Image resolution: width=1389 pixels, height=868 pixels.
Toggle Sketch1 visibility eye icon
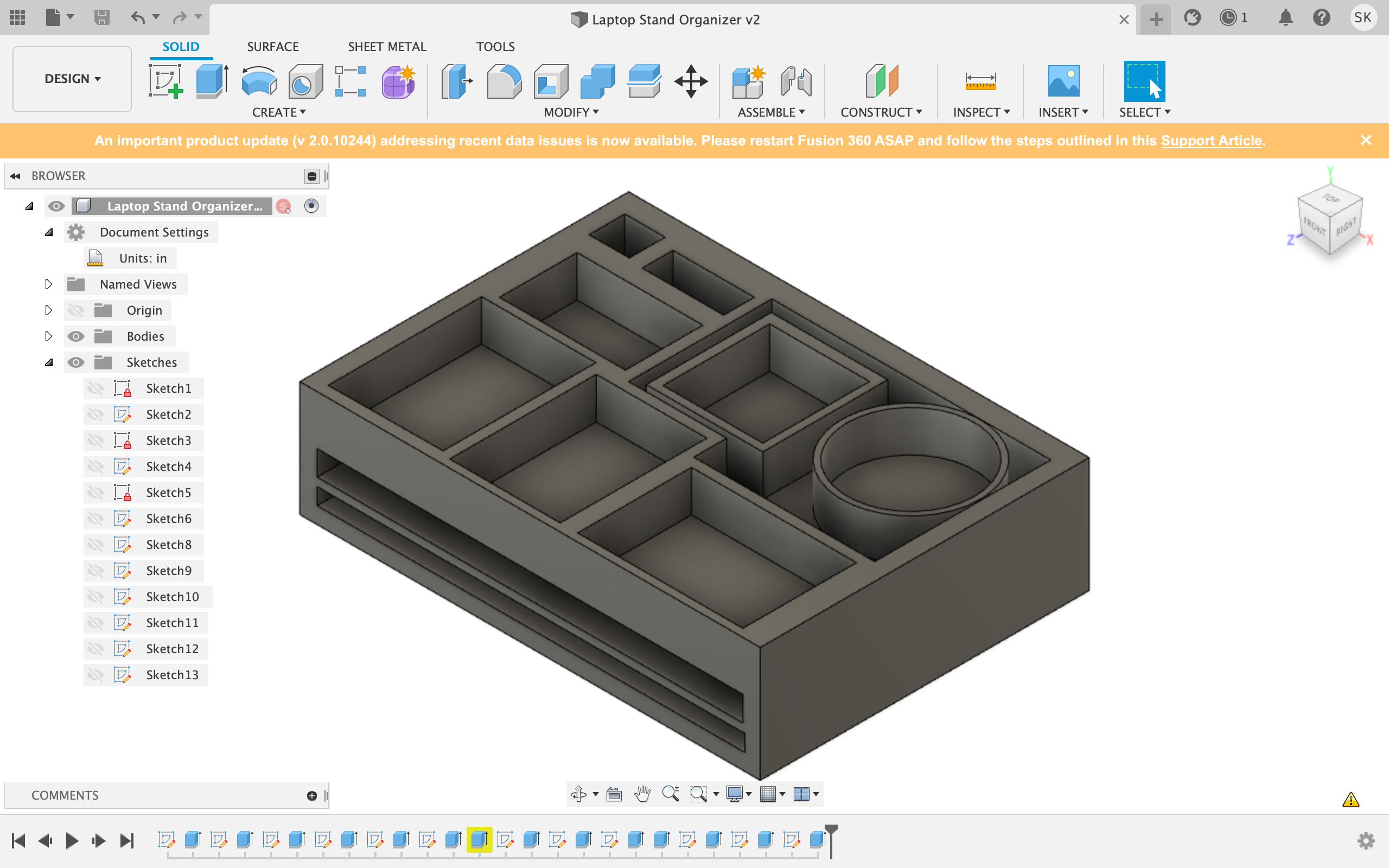click(x=94, y=388)
